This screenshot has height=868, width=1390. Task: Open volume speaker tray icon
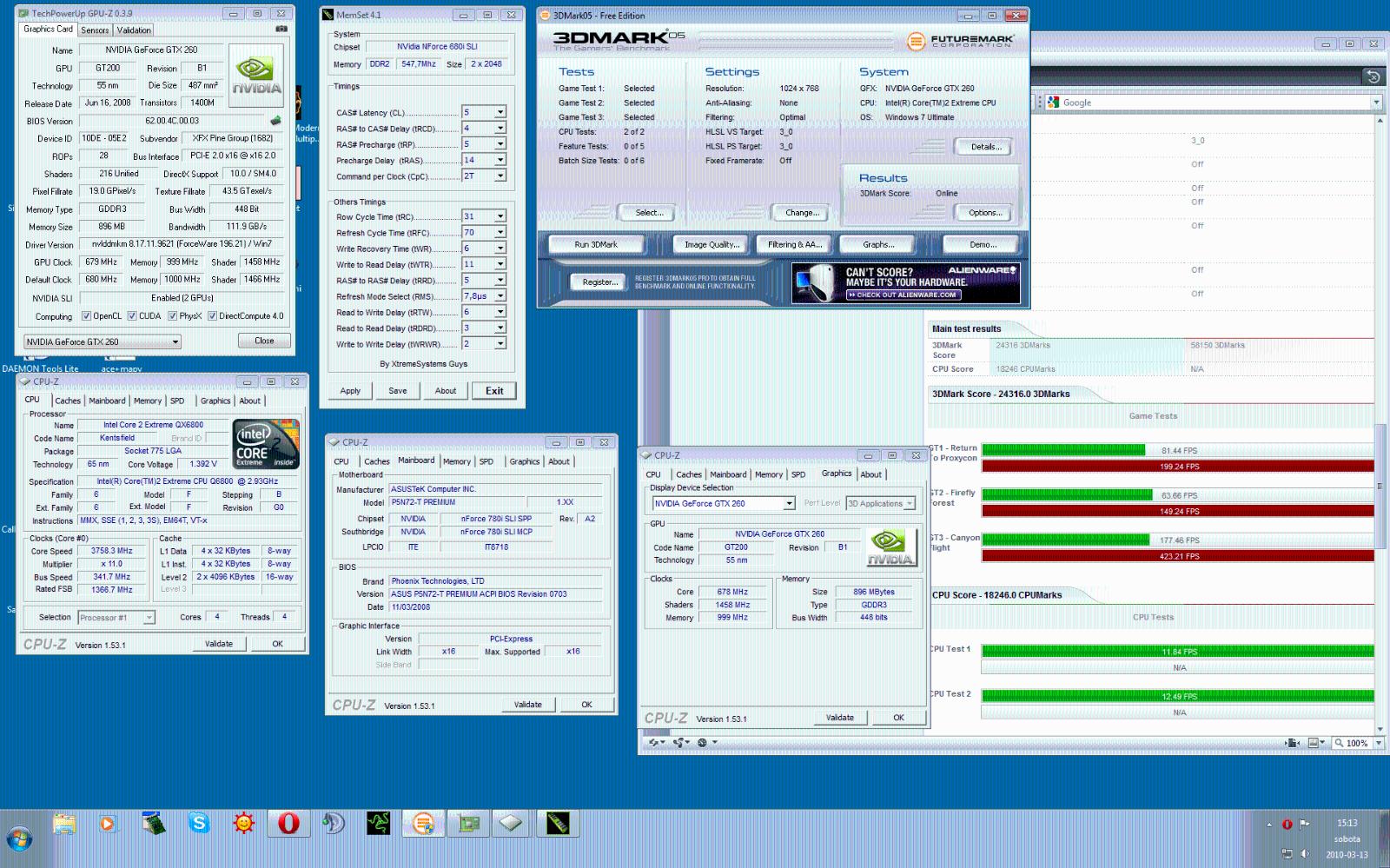pyautogui.click(x=1304, y=854)
